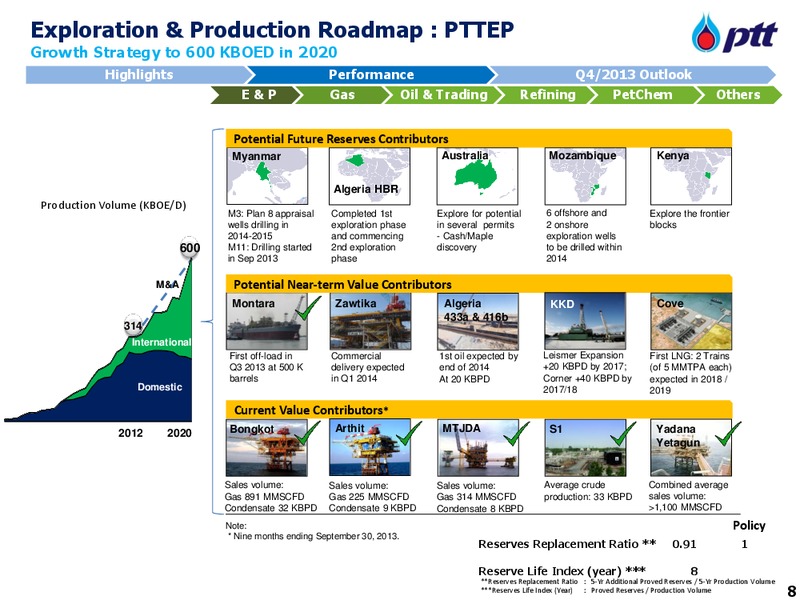Click the 0.91 ratio value

(684, 544)
